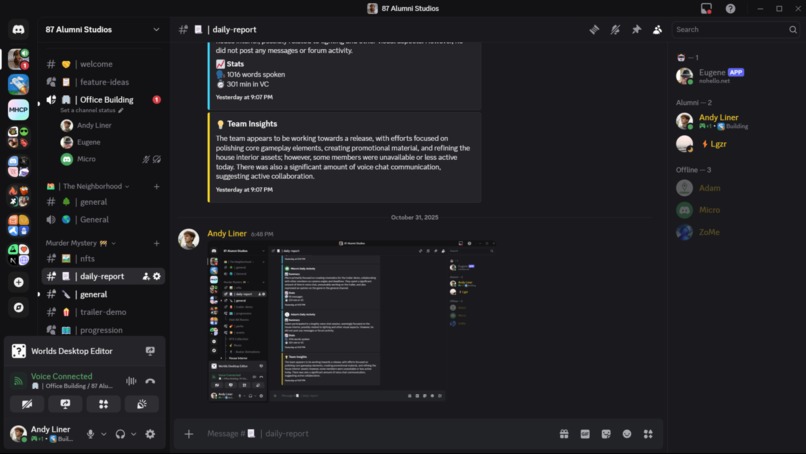Image resolution: width=806 pixels, height=454 pixels.
Task: Open progression channel
Action: tap(103, 330)
